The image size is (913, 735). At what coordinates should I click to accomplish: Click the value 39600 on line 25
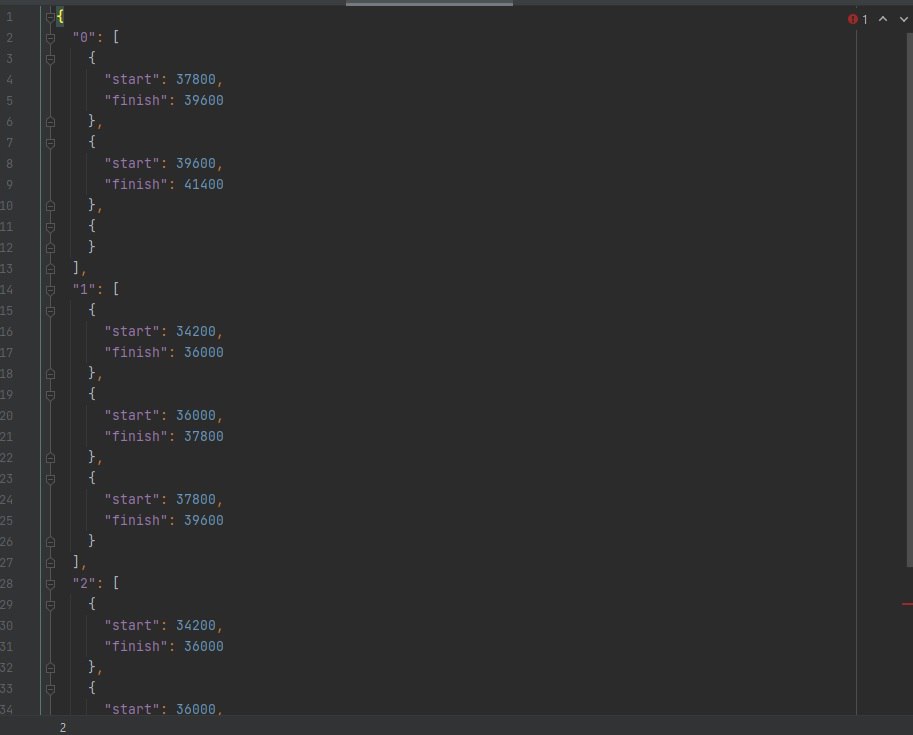[203, 520]
